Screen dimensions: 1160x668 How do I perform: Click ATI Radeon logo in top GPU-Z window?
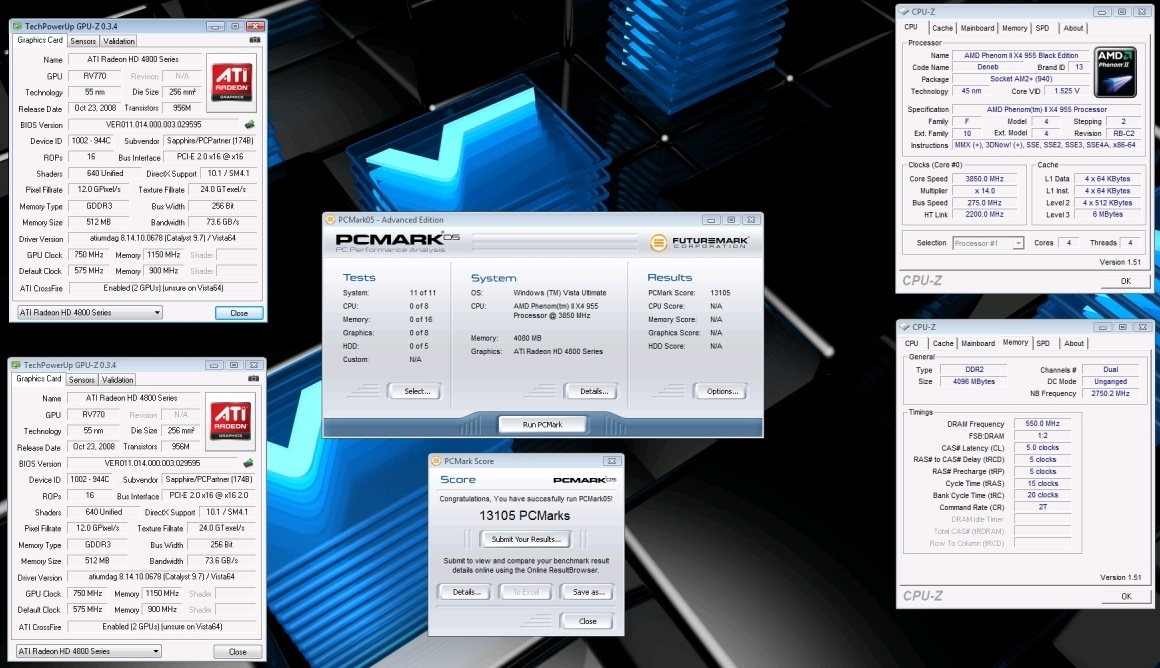point(232,82)
